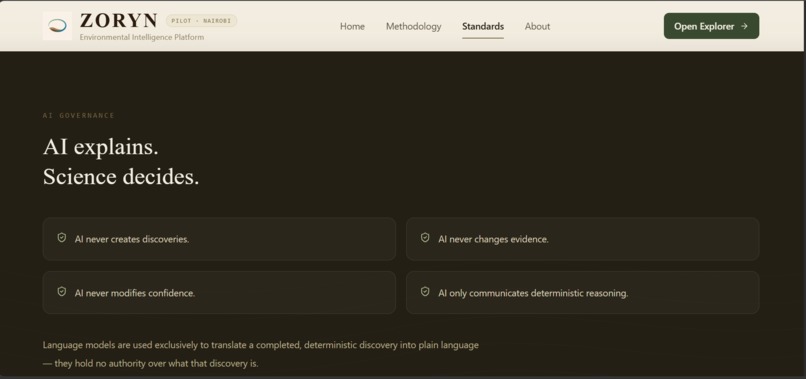Go to the Home page
806x379 pixels.
click(352, 26)
